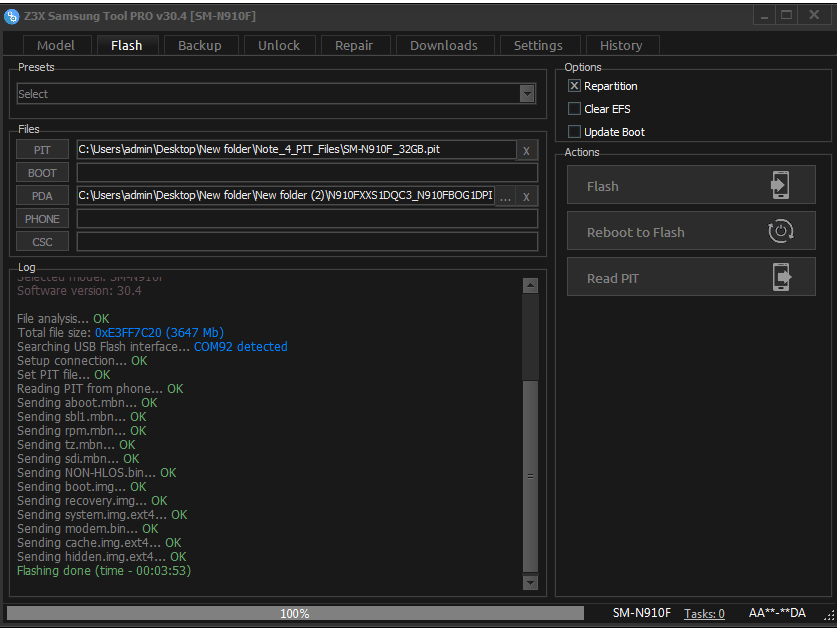The width and height of the screenshot is (837, 630).
Task: Go to the Unlock tab
Action: (x=279, y=45)
